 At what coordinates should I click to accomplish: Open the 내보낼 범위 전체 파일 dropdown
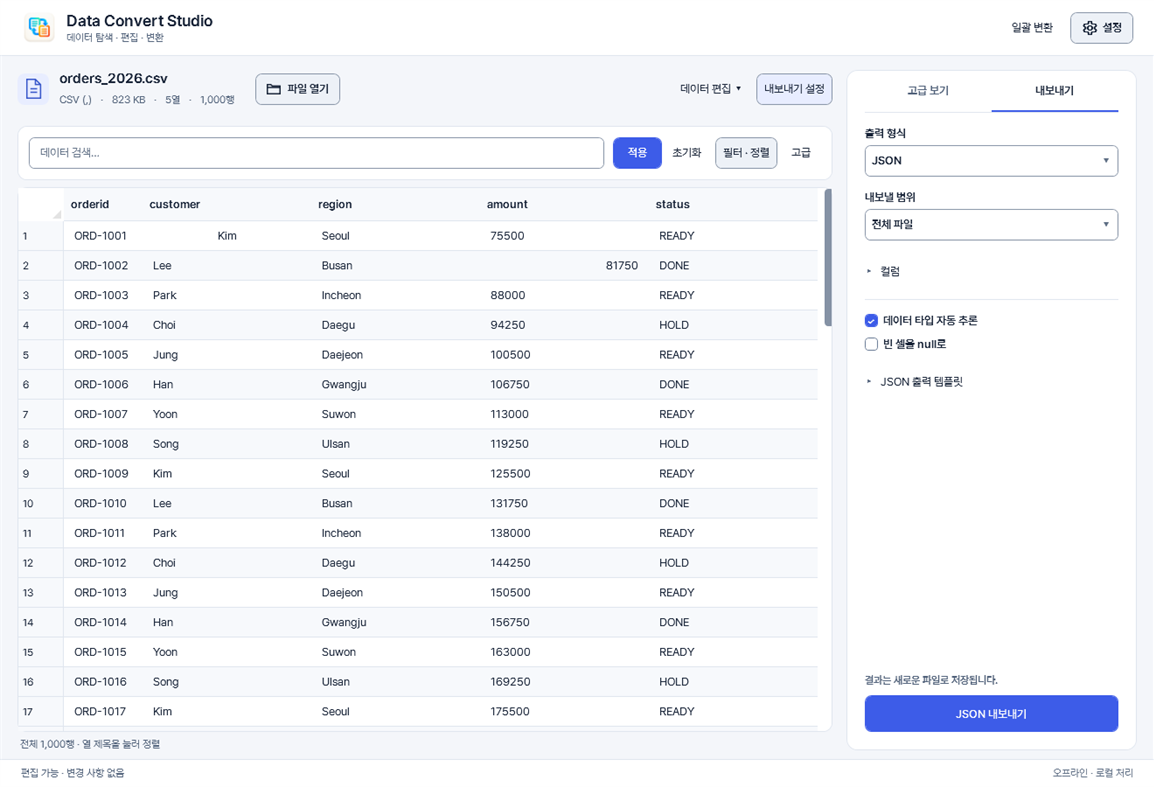[x=991, y=225]
